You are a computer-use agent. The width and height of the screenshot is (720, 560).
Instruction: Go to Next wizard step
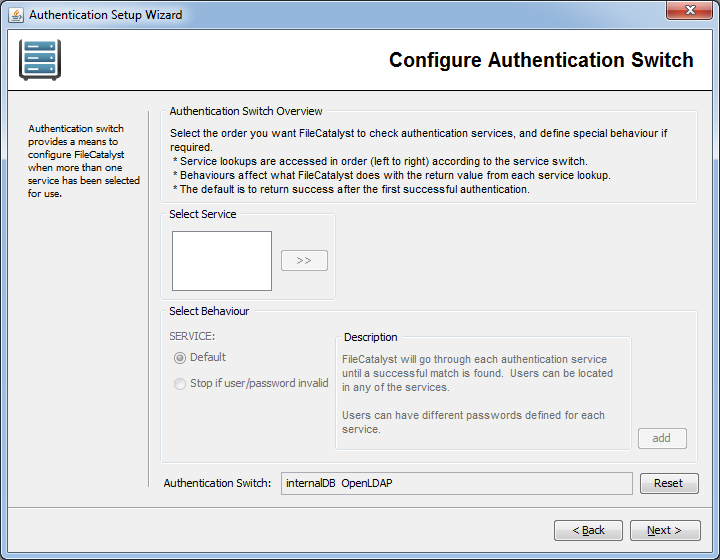665,530
